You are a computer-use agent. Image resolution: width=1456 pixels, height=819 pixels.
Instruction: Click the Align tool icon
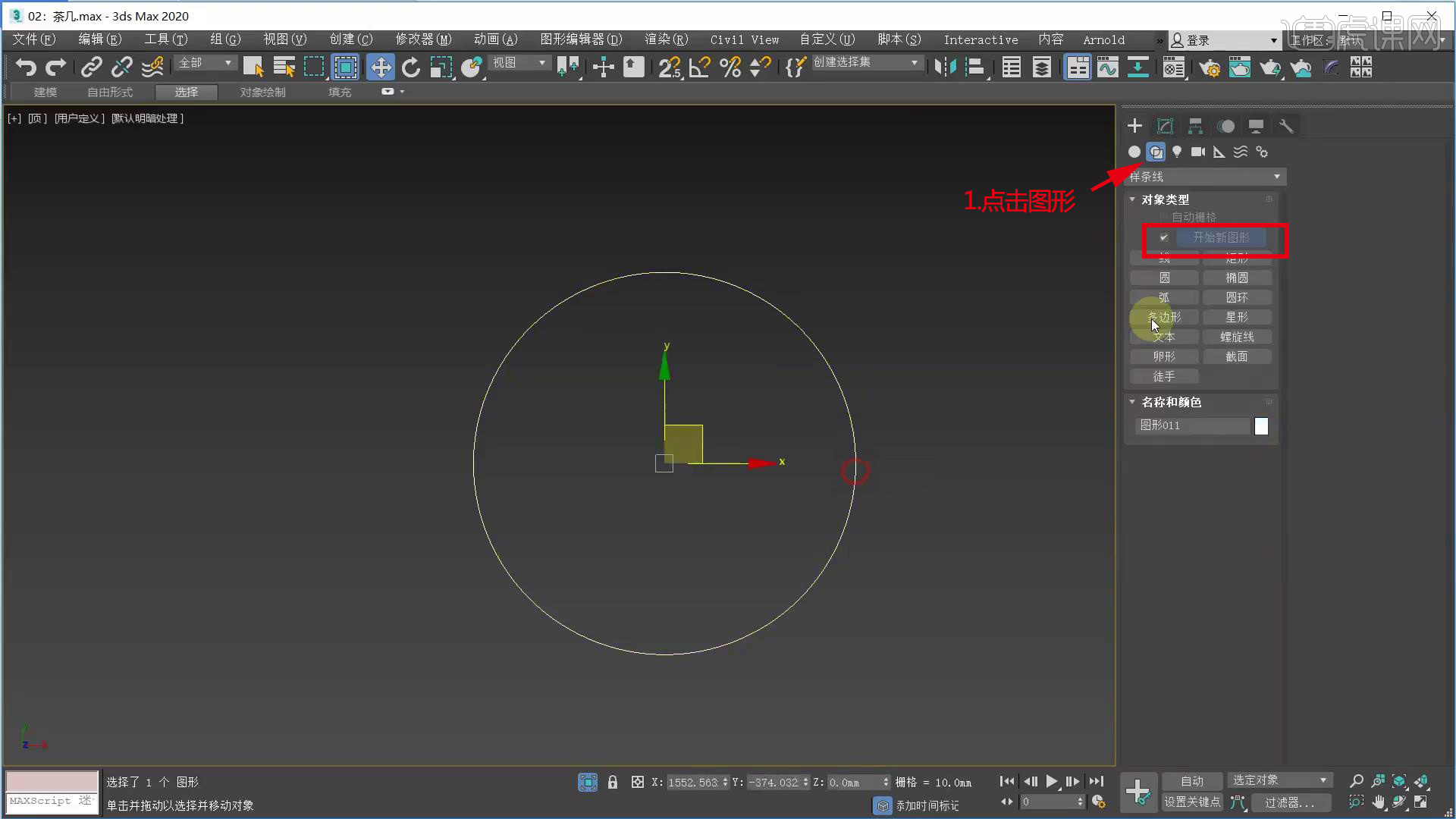(x=974, y=67)
